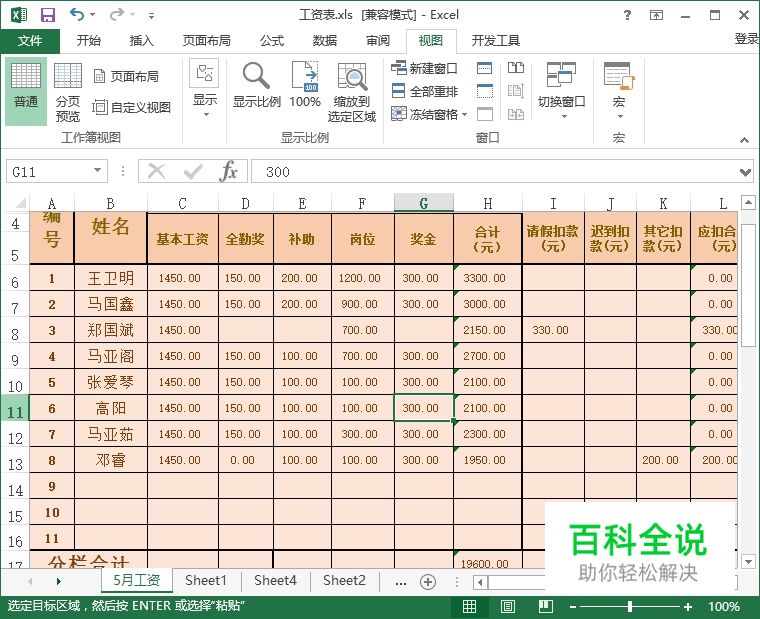
Task: Click the 100% zoom level in status bar
Action: pyautogui.click(x=723, y=607)
